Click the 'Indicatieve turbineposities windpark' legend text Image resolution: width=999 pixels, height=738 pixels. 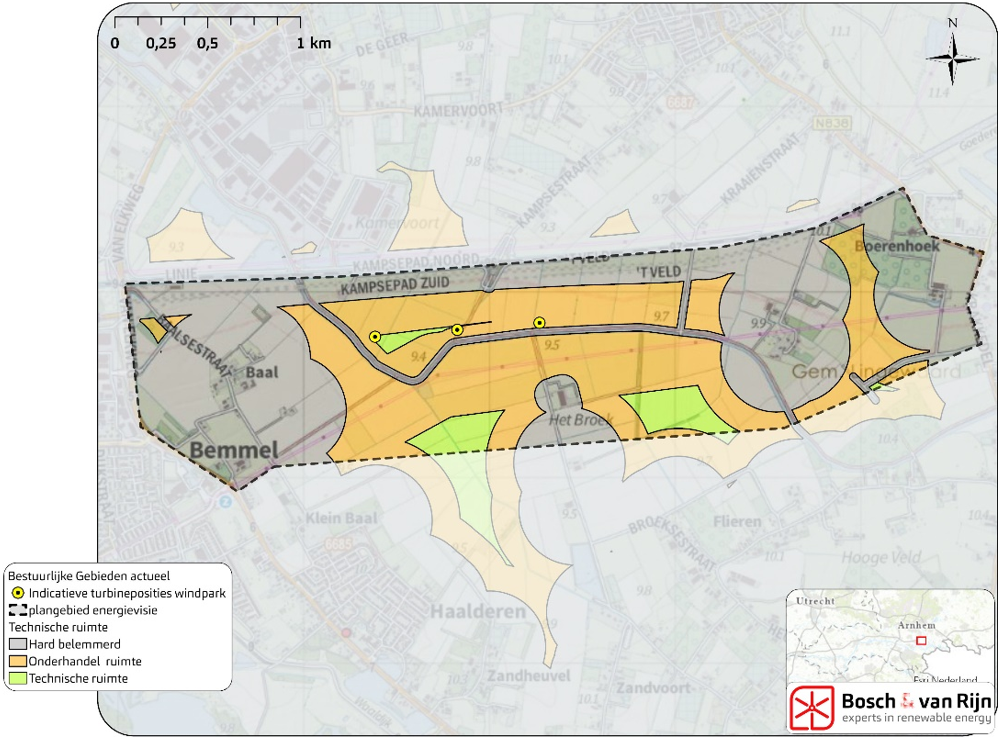point(128,593)
